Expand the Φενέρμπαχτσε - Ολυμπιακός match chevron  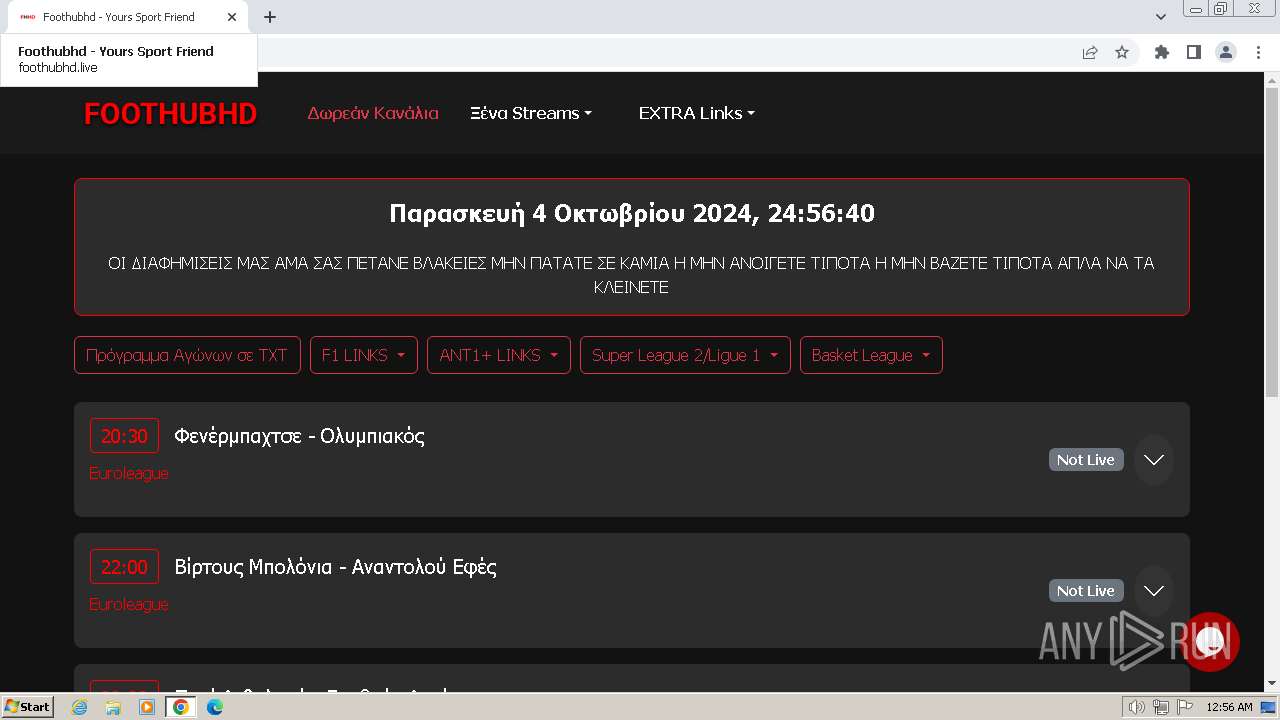[1154, 460]
